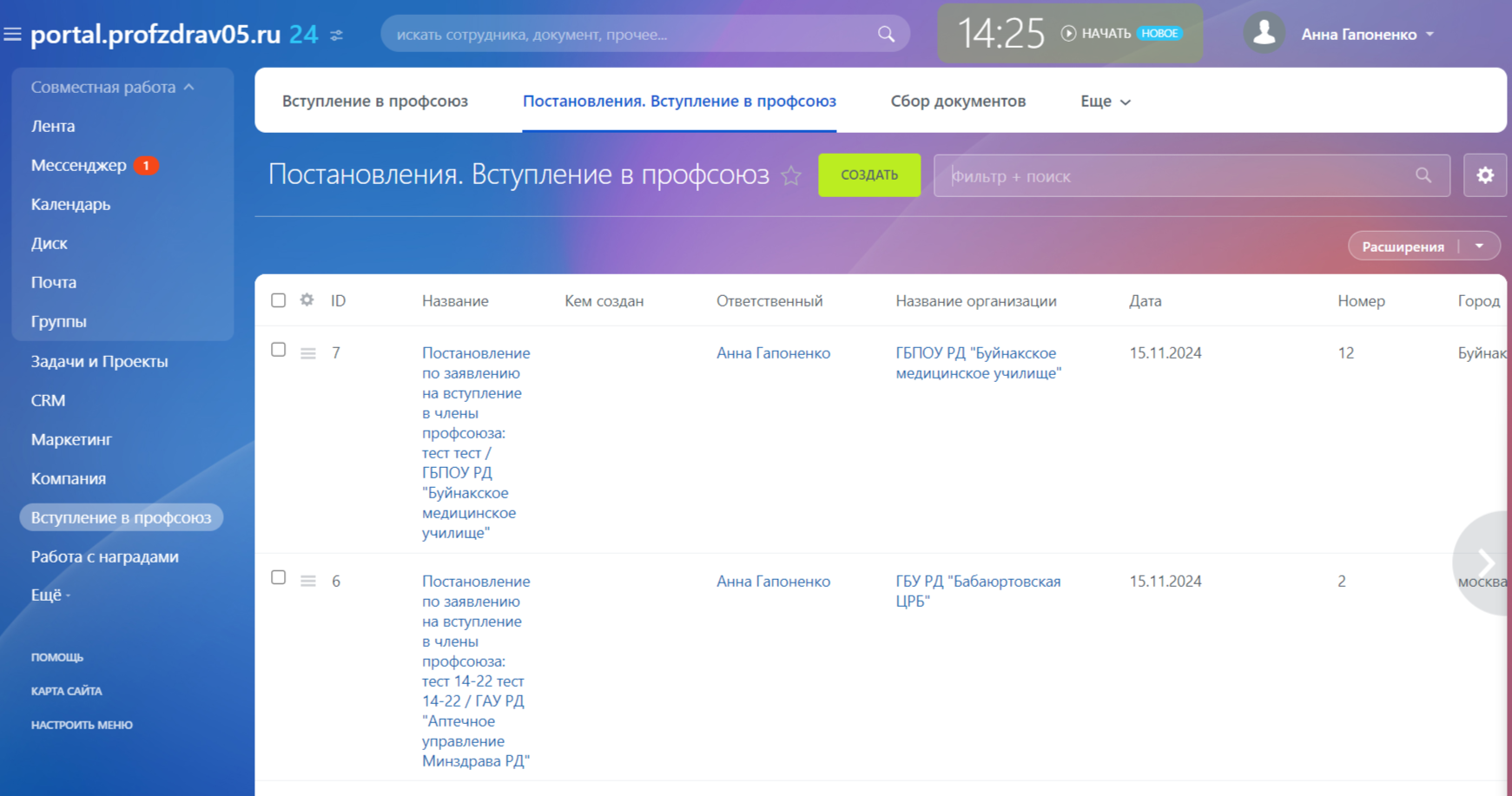Click the magnifier icon in filter field
This screenshot has height=796, width=1512.
coord(1423,175)
